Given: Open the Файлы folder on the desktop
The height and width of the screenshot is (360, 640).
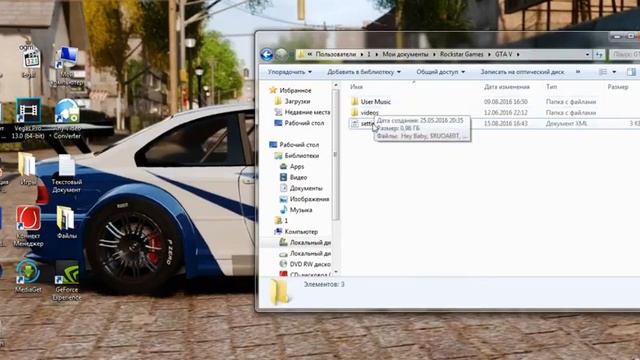Looking at the screenshot, I should pyautogui.click(x=66, y=222).
